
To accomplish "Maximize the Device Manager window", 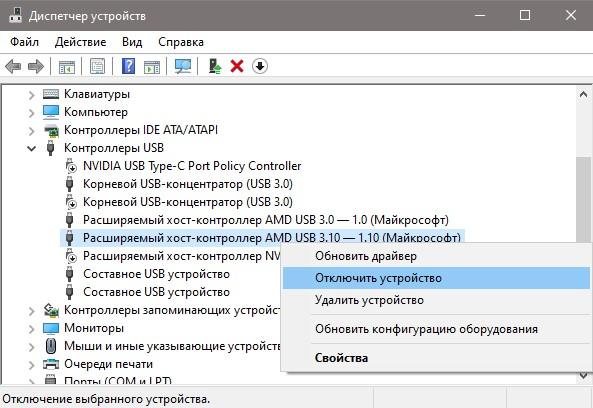I will pos(525,16).
